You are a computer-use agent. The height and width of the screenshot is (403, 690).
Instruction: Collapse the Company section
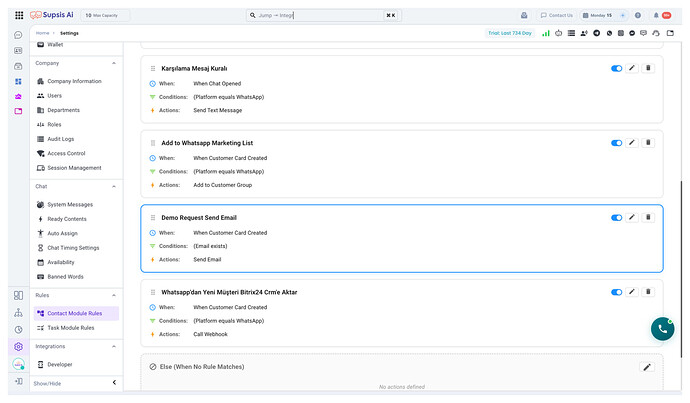point(114,63)
